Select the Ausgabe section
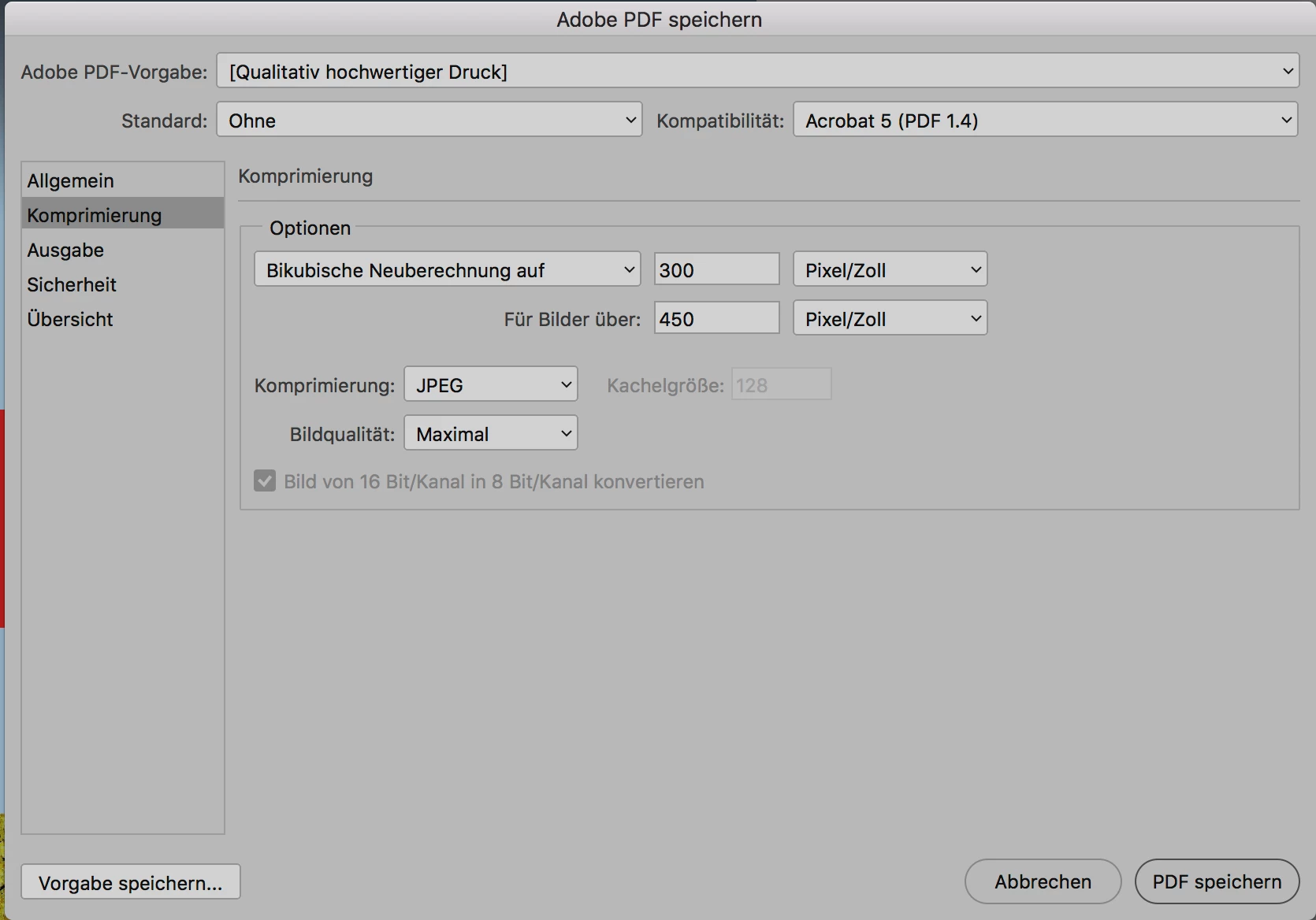 (x=123, y=250)
